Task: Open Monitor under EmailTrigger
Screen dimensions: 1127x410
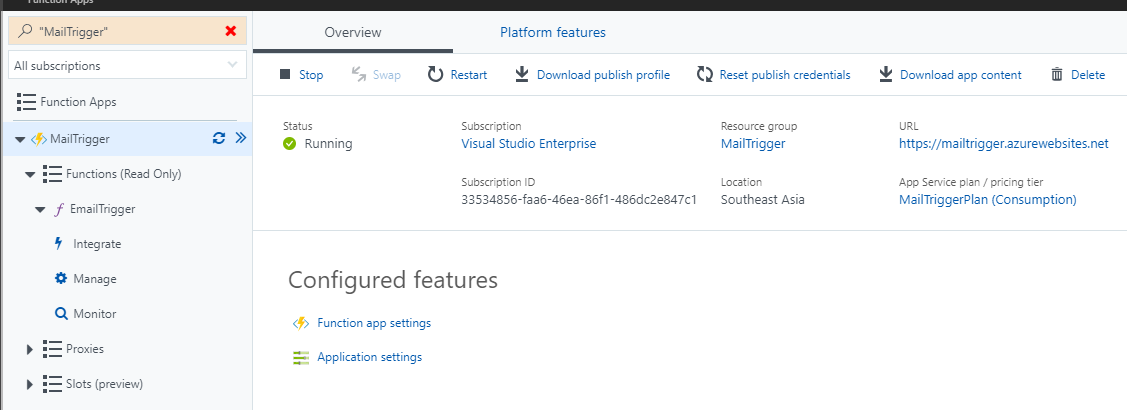Action: pyautogui.click(x=95, y=314)
